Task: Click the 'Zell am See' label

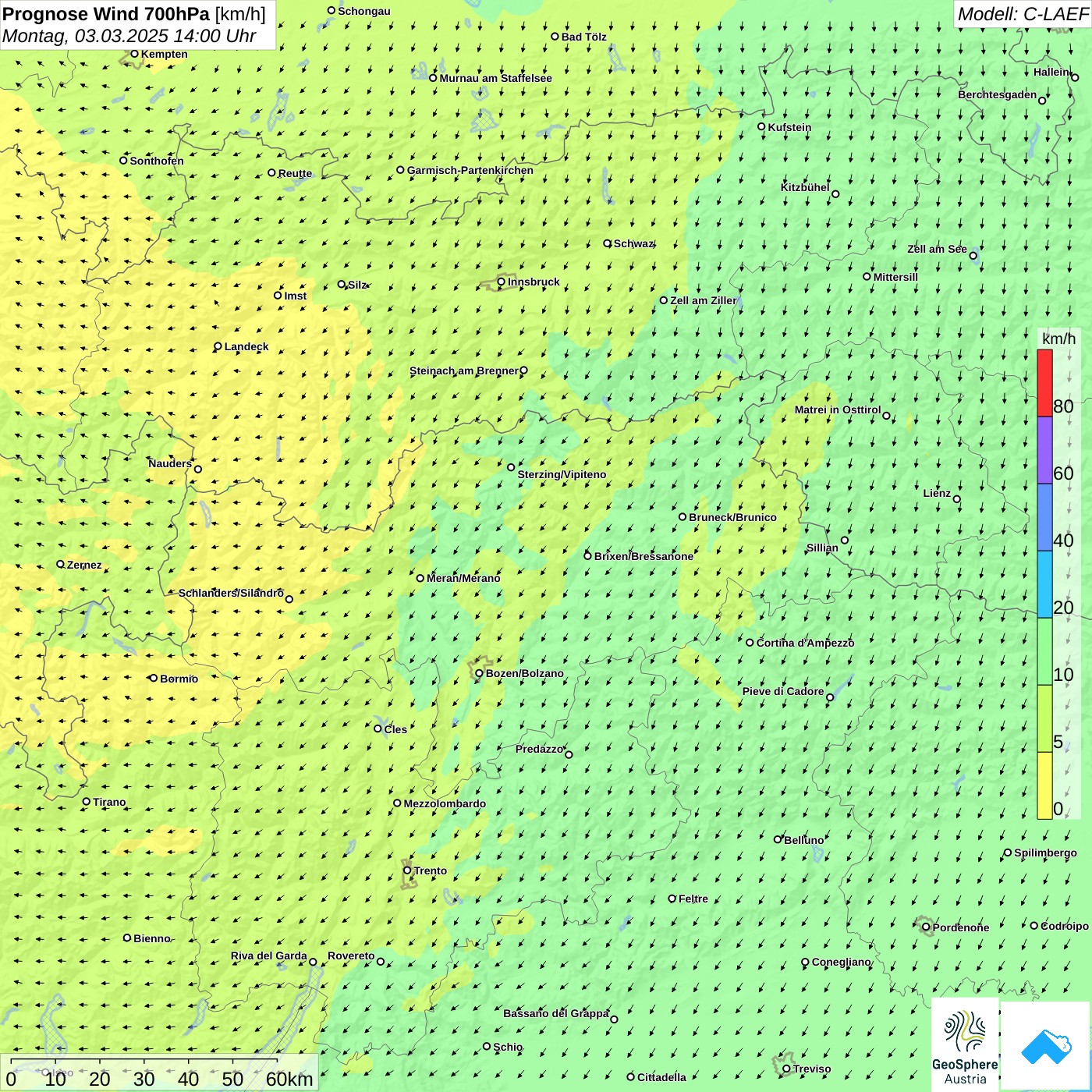Action: tap(937, 249)
